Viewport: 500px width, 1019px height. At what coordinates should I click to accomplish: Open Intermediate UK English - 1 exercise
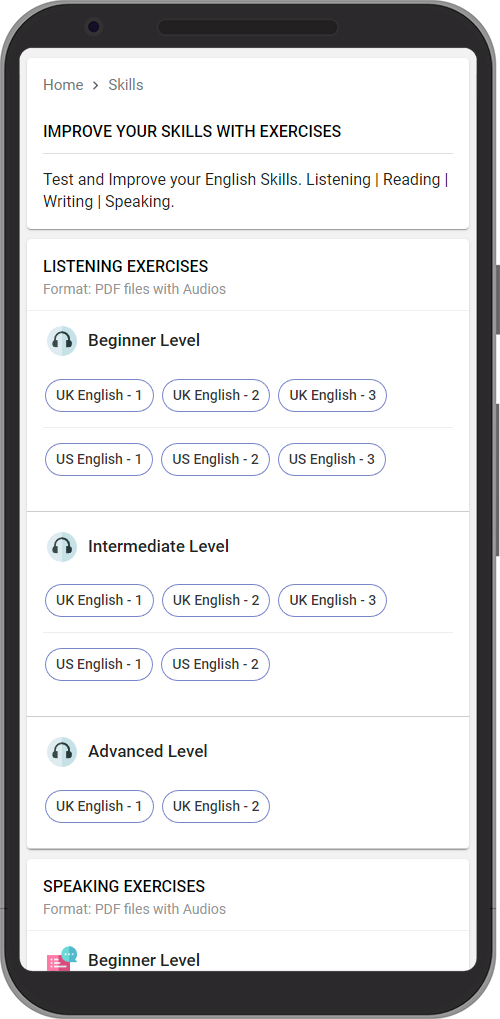coord(99,600)
